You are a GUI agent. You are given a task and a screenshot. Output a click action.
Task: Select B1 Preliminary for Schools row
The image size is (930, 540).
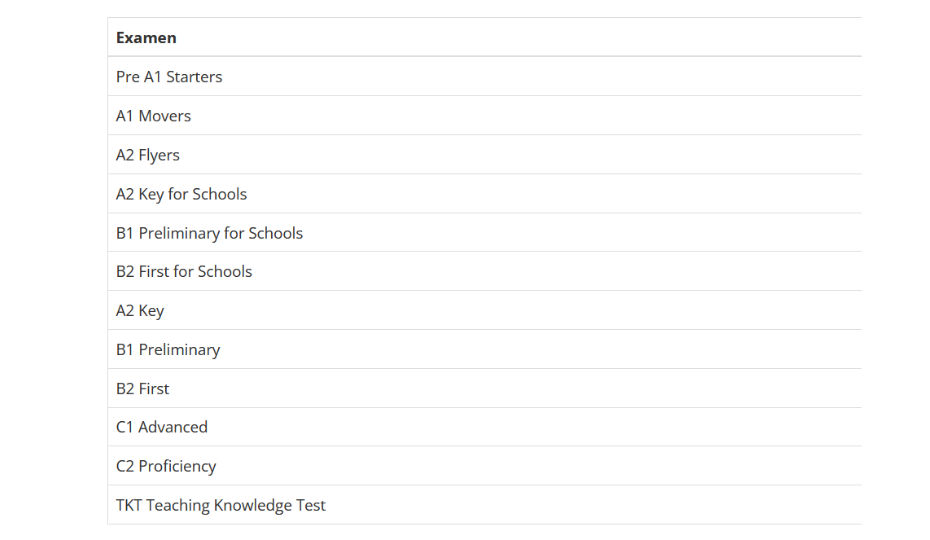click(485, 233)
